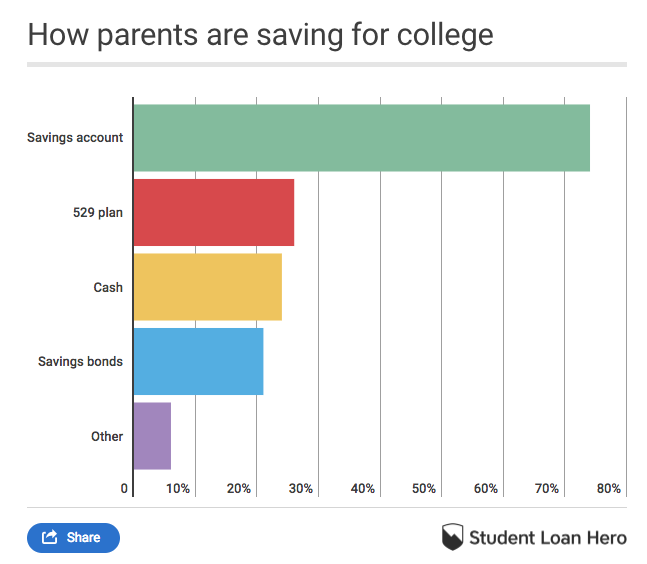Screen dimensions: 647x564
Task: Click the 70% x-axis tick label
Action: [x=547, y=489]
